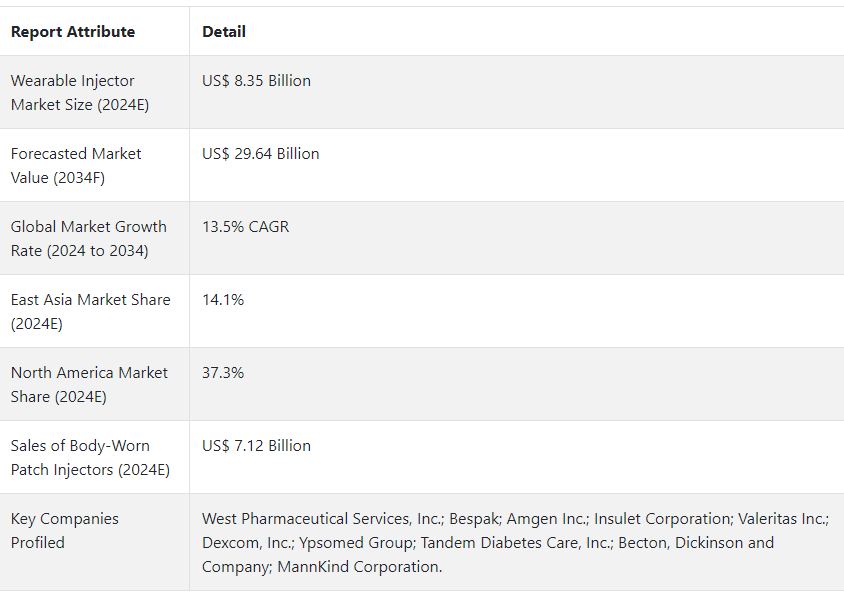Image resolution: width=844 pixels, height=596 pixels.
Task: Click 'East Asia Market Share (2024E)' cell
Action: click(x=90, y=312)
